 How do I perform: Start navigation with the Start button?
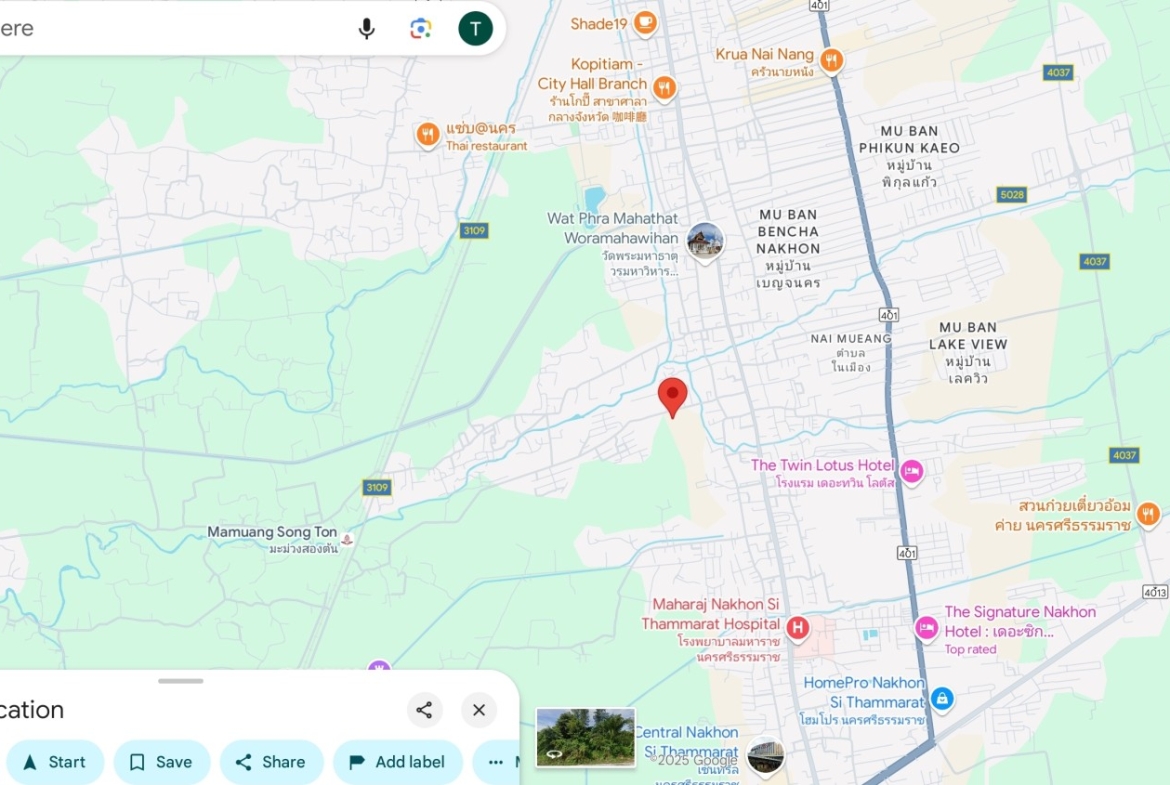55,762
